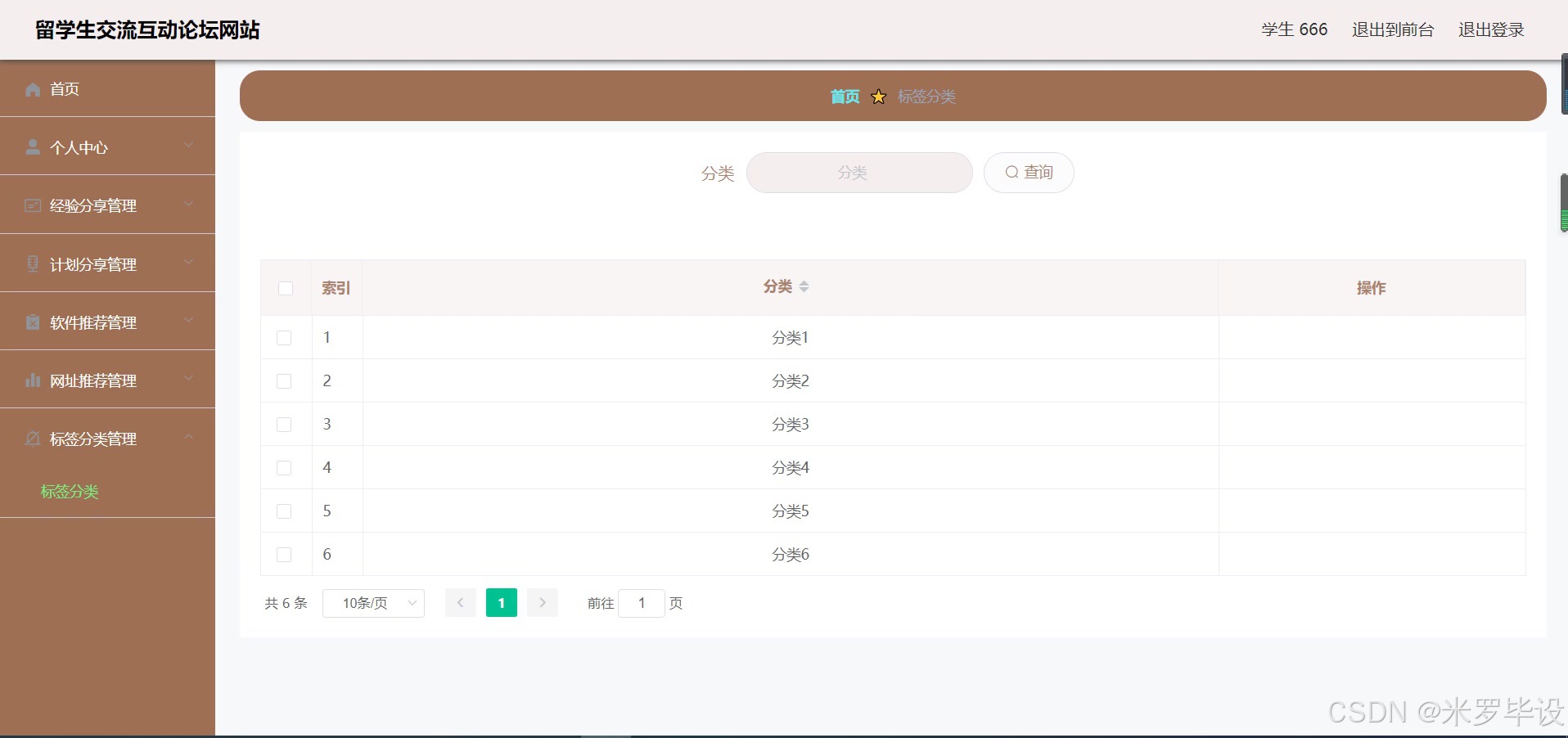Viewport: 1568px width, 738px height.
Task: Expand 经验分享管理 chevron
Action: (189, 204)
